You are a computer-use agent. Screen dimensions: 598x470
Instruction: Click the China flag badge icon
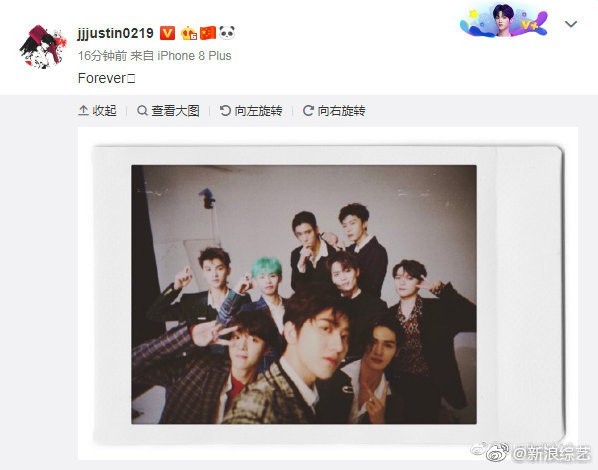(208, 33)
